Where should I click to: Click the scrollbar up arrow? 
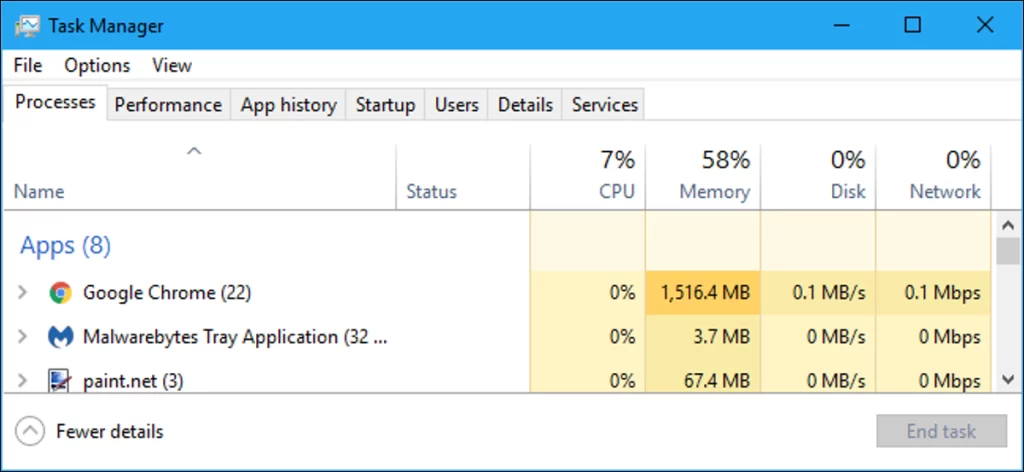(x=1008, y=224)
